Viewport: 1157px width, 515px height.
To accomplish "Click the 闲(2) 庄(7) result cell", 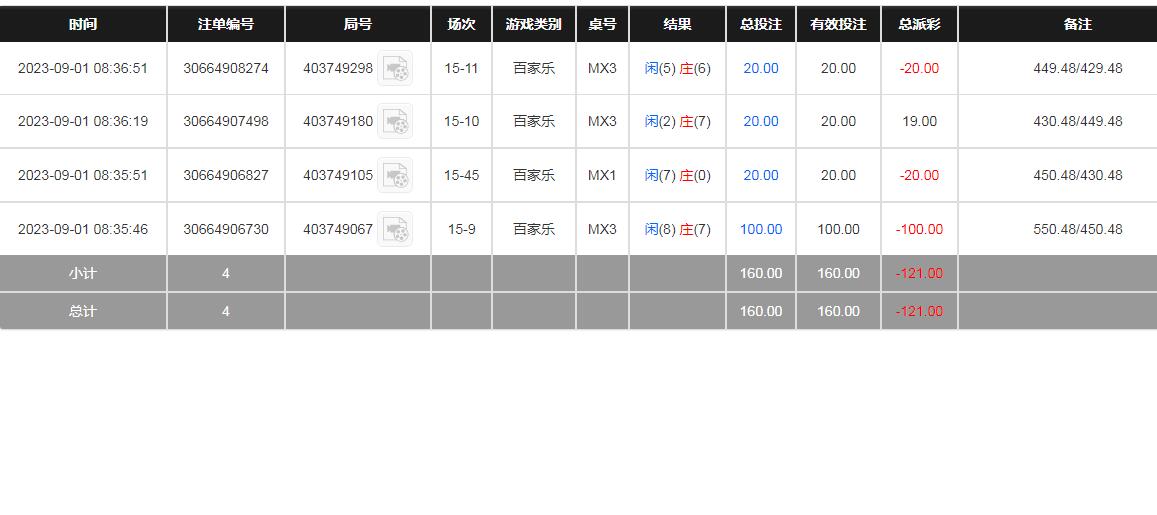I will pos(677,121).
